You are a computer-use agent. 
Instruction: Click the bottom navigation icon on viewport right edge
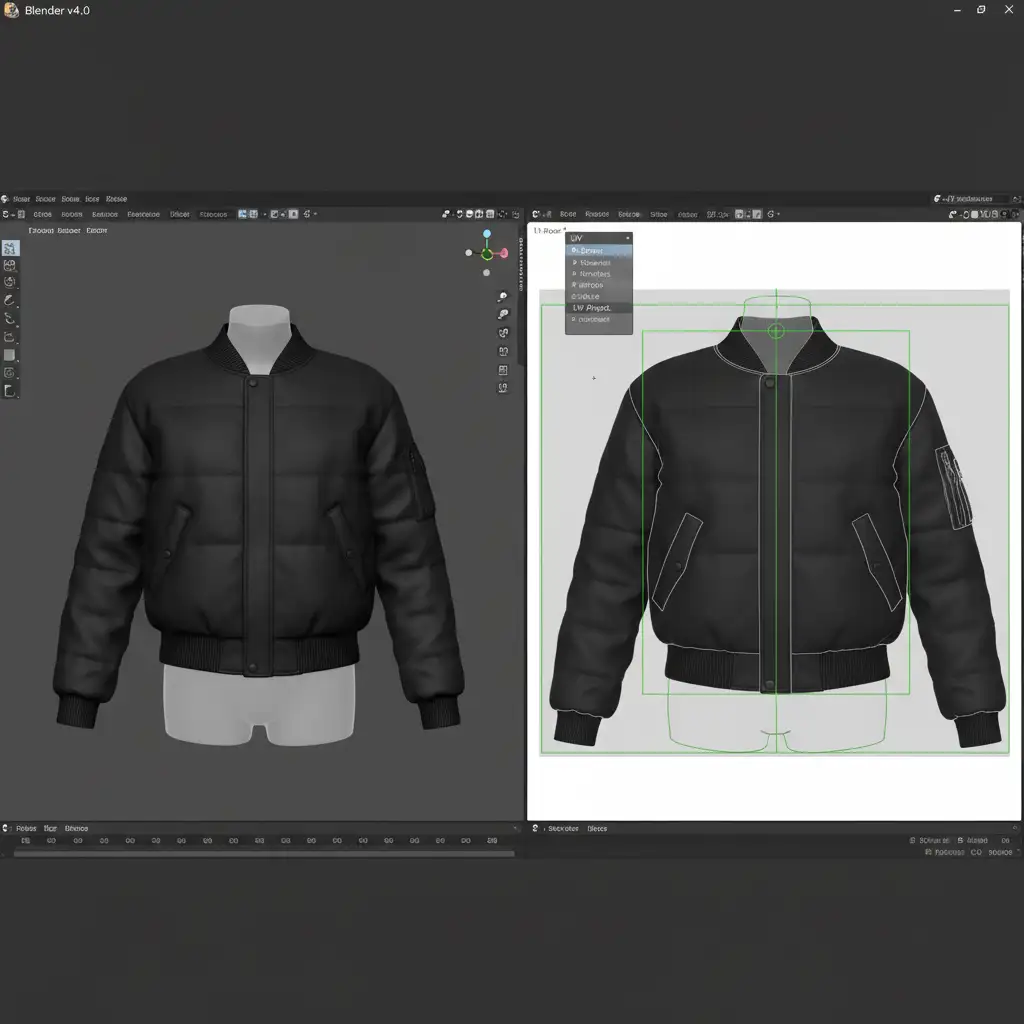coord(503,388)
